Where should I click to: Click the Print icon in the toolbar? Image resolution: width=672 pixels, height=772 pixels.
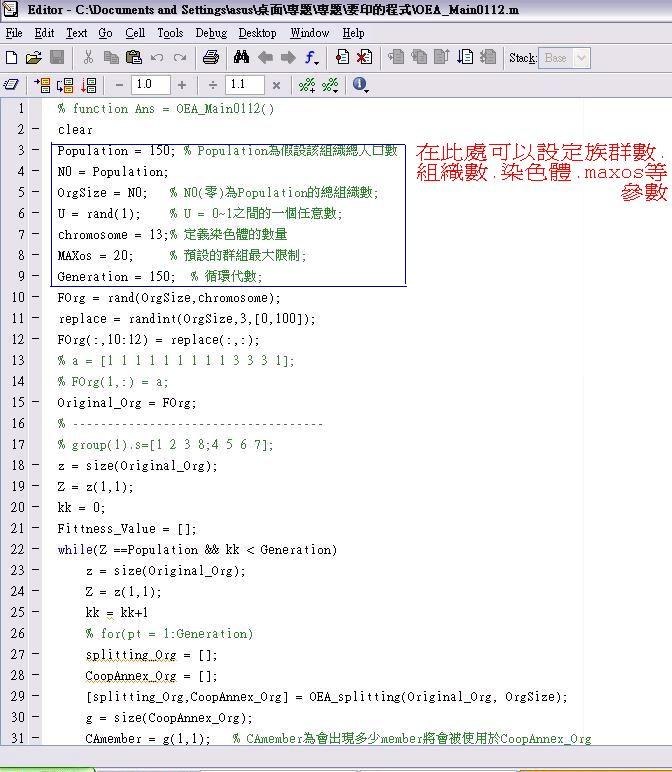point(211,58)
